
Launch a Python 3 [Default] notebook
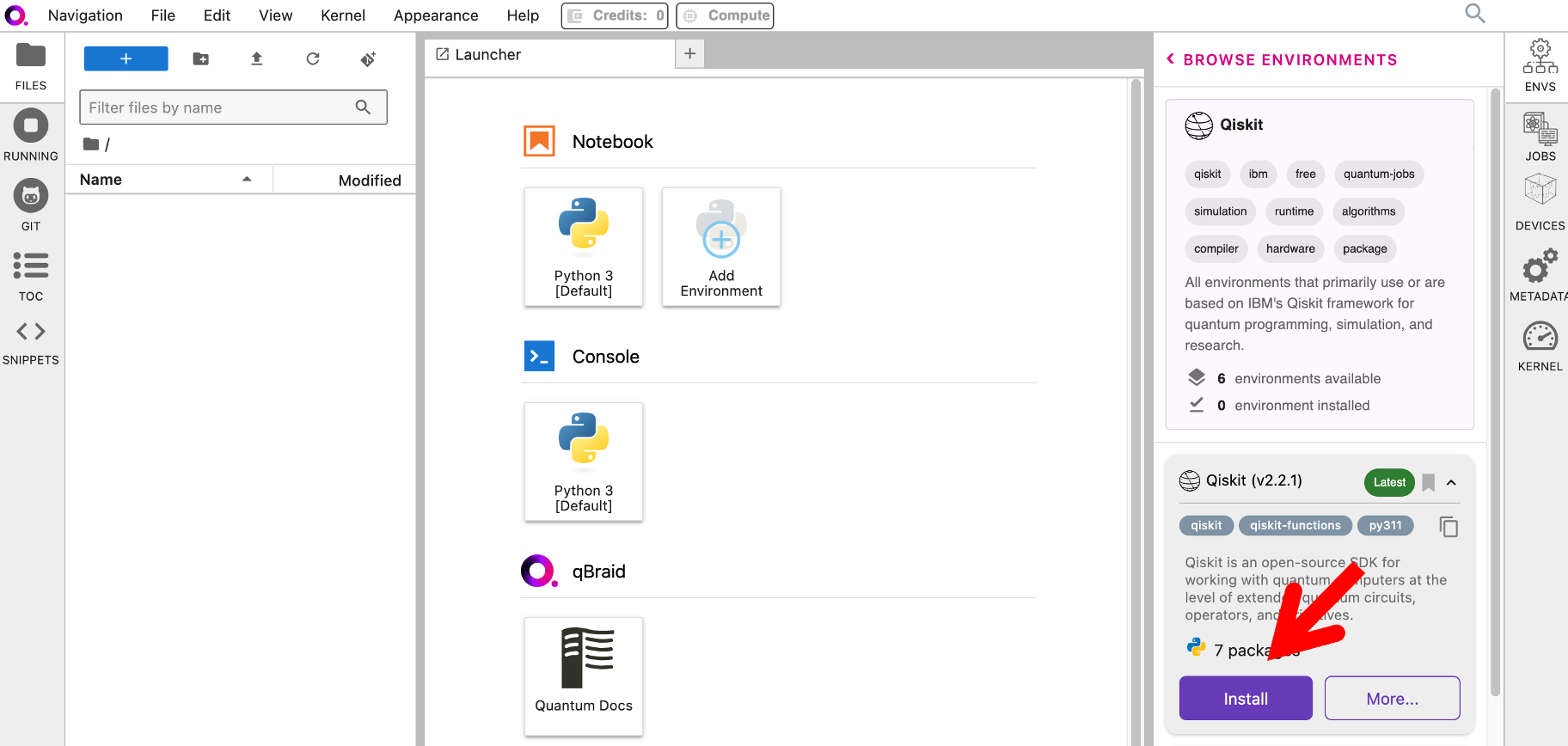coord(584,247)
